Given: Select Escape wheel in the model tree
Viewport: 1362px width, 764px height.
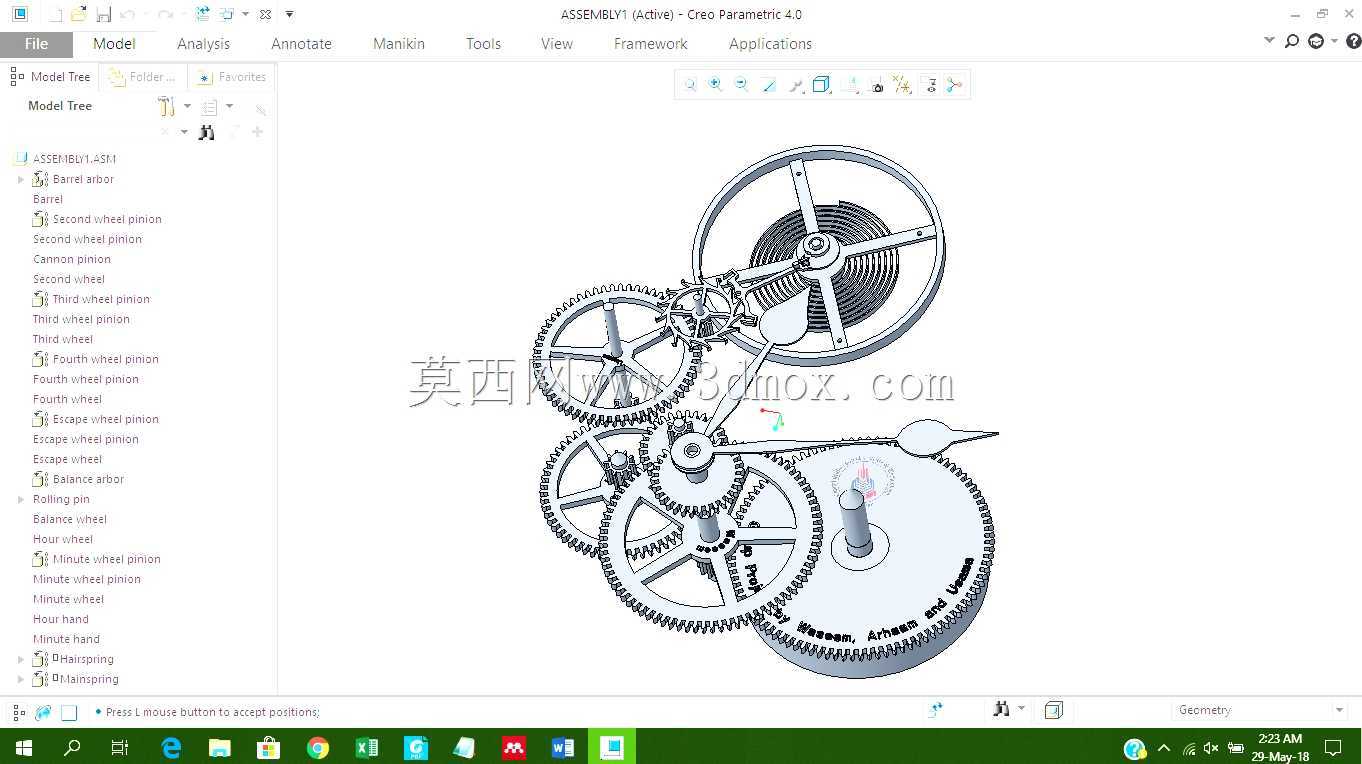Looking at the screenshot, I should pos(68,459).
